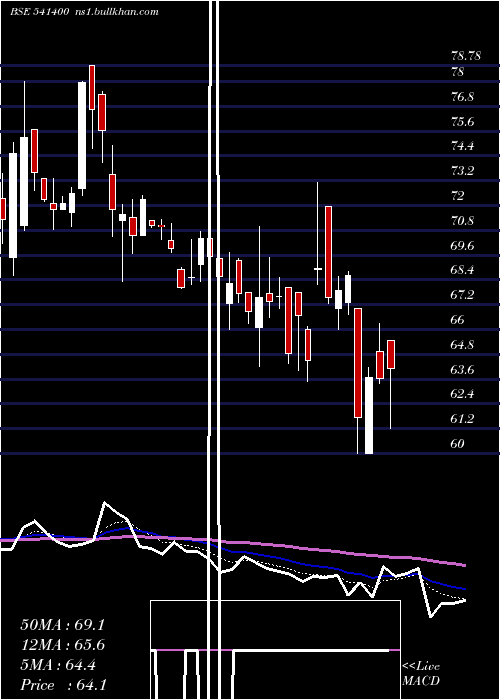
Task: Click the Price : 64.1 label
Action: coord(63,685)
